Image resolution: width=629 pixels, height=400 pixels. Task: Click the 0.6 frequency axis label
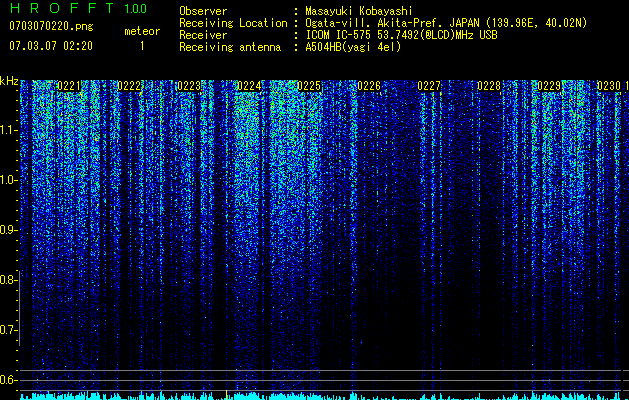click(9, 380)
